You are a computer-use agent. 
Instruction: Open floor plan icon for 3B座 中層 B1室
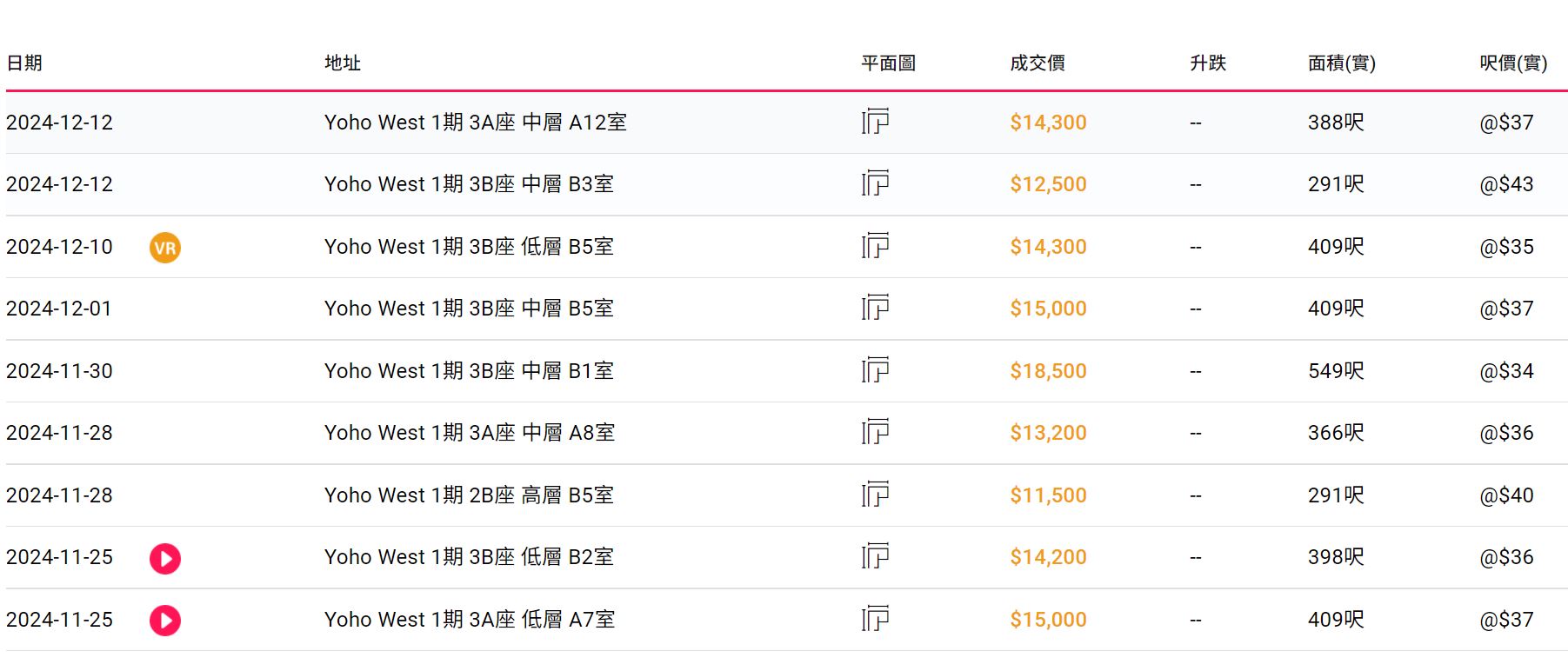(875, 370)
